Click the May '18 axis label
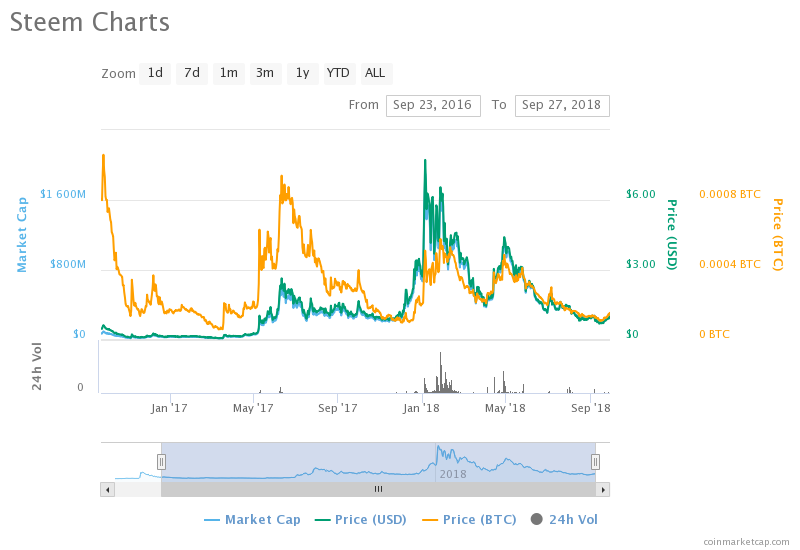This screenshot has height=550, width=800. click(x=505, y=409)
